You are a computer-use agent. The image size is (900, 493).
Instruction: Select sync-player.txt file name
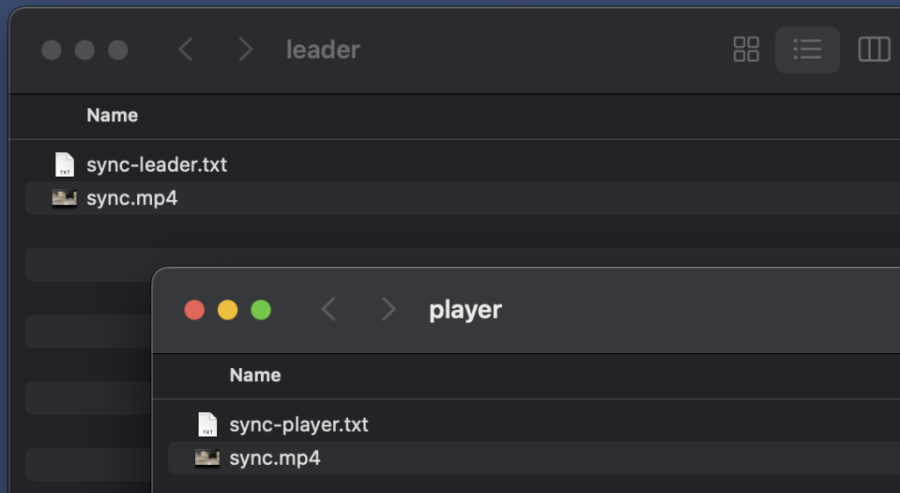point(299,425)
